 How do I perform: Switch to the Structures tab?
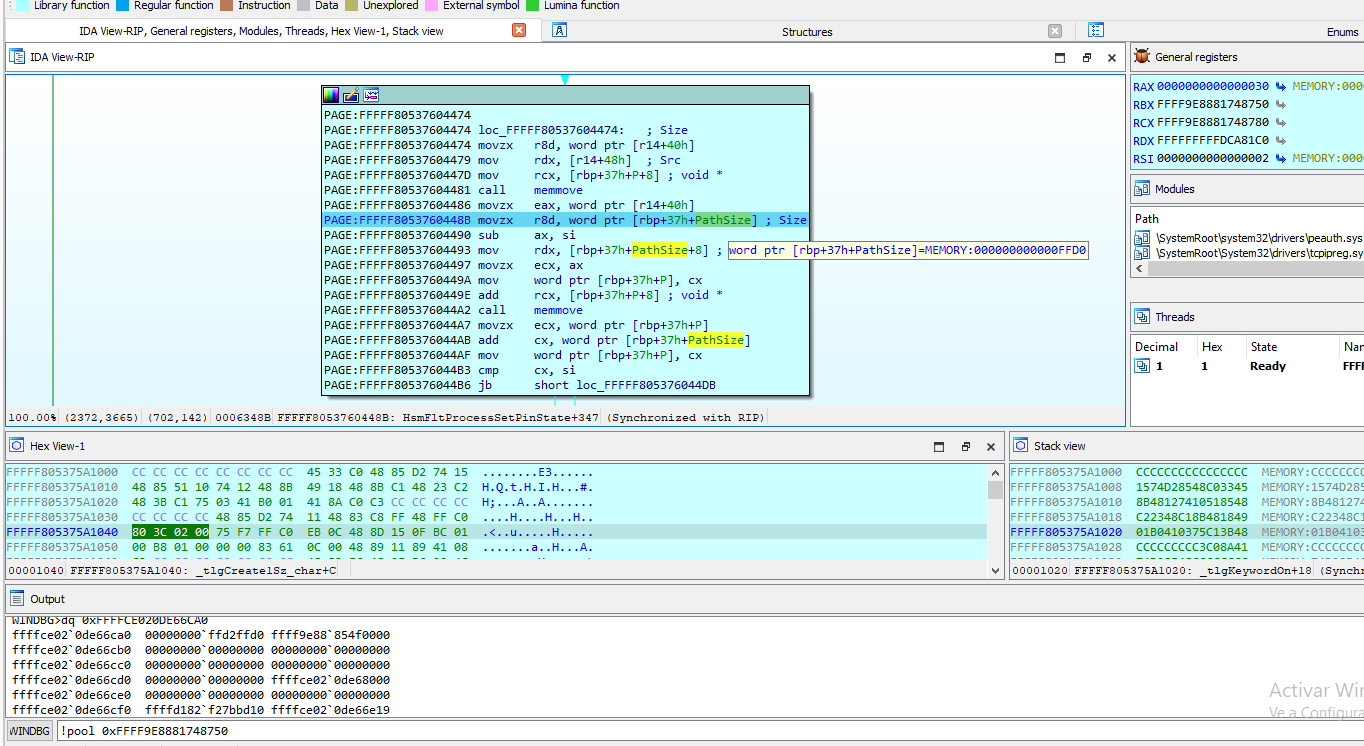point(807,32)
